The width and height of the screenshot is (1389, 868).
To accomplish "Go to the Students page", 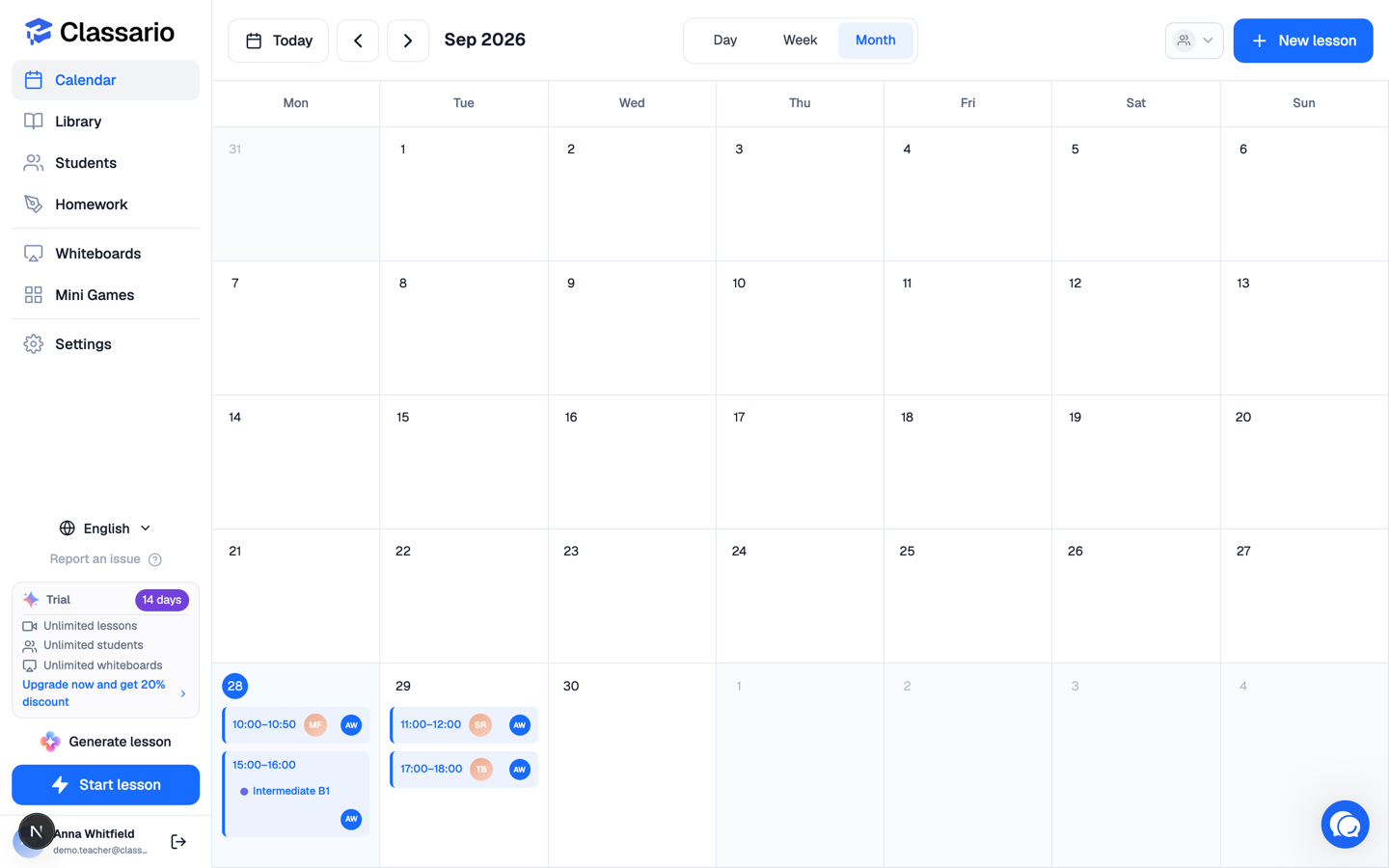I will click(105, 163).
